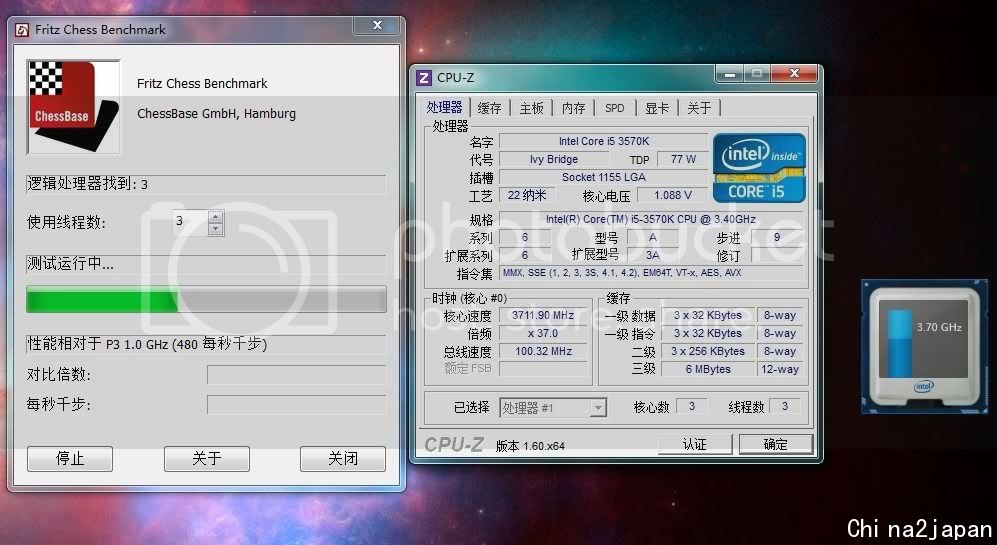The image size is (997, 545).
Task: Switch to the 关于 tab in CPU-Z
Action: (699, 108)
